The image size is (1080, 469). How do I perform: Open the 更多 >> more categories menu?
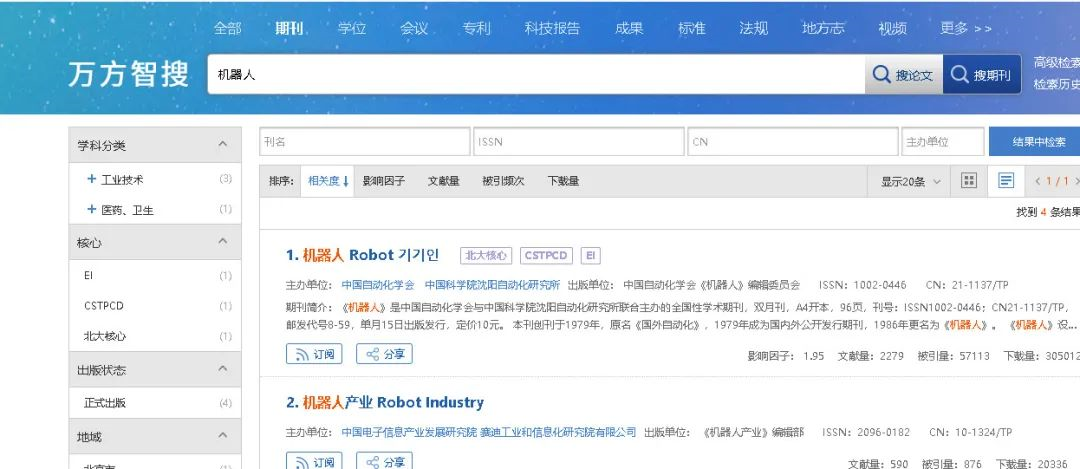point(966,28)
